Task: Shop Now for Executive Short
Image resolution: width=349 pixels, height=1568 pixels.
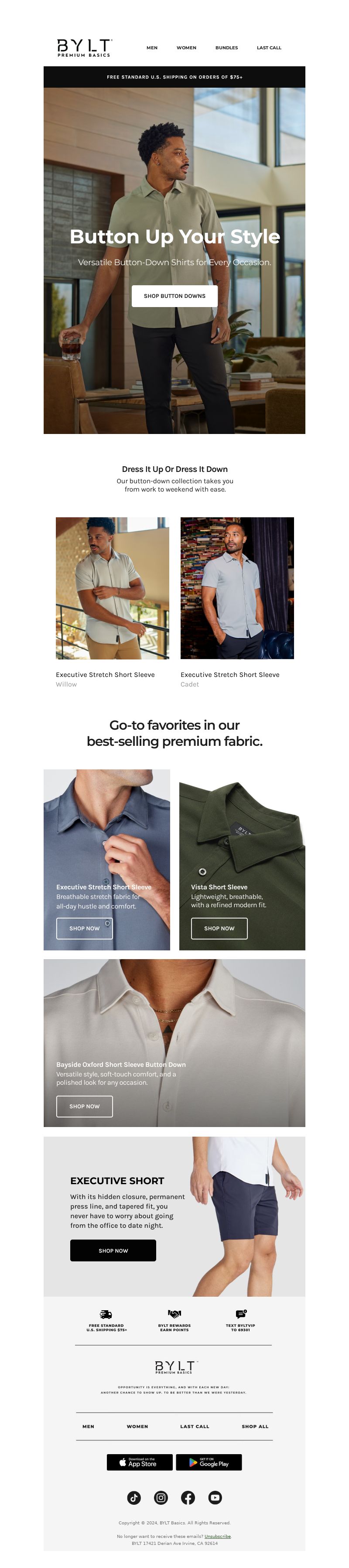Action: pyautogui.click(x=113, y=1250)
